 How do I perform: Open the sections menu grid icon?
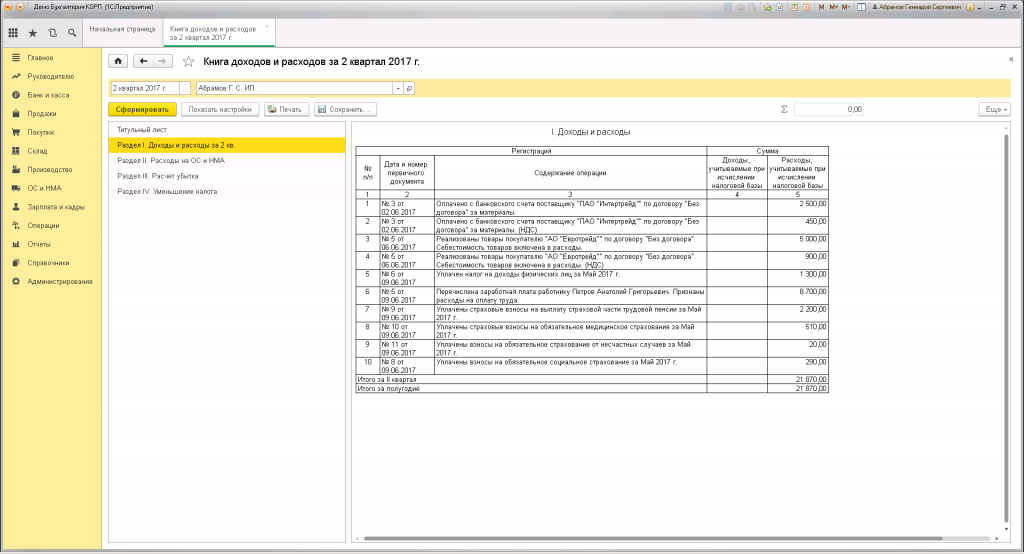tap(12, 33)
